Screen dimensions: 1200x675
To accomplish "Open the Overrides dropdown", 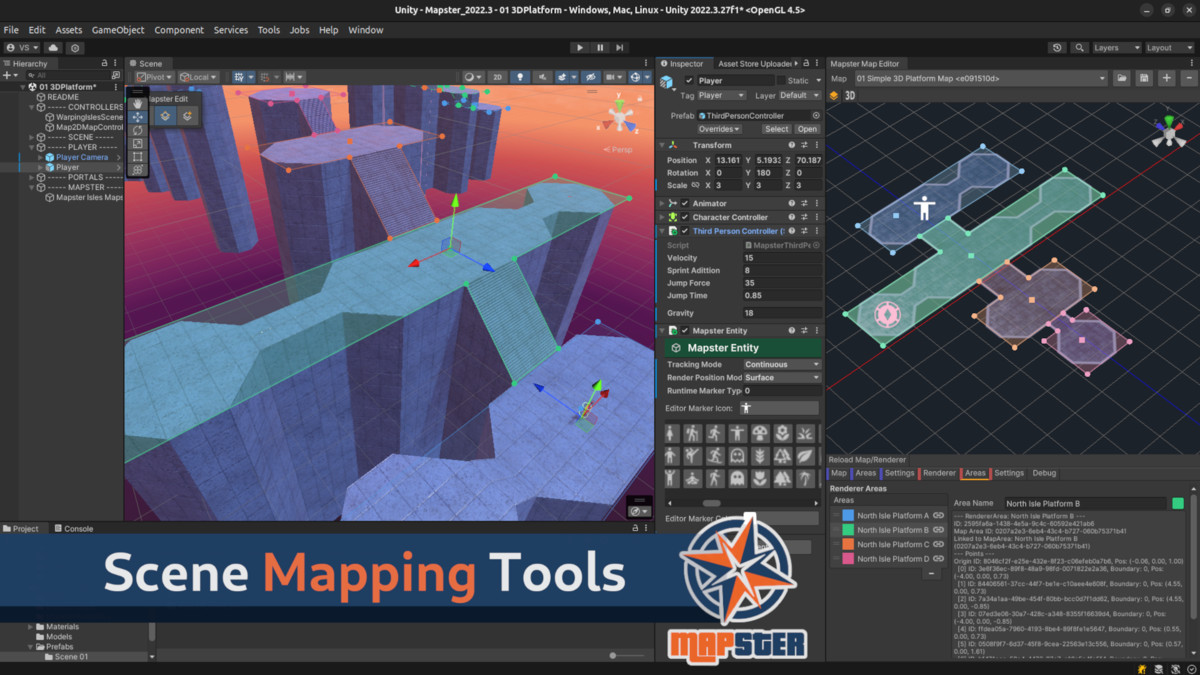I will click(720, 129).
